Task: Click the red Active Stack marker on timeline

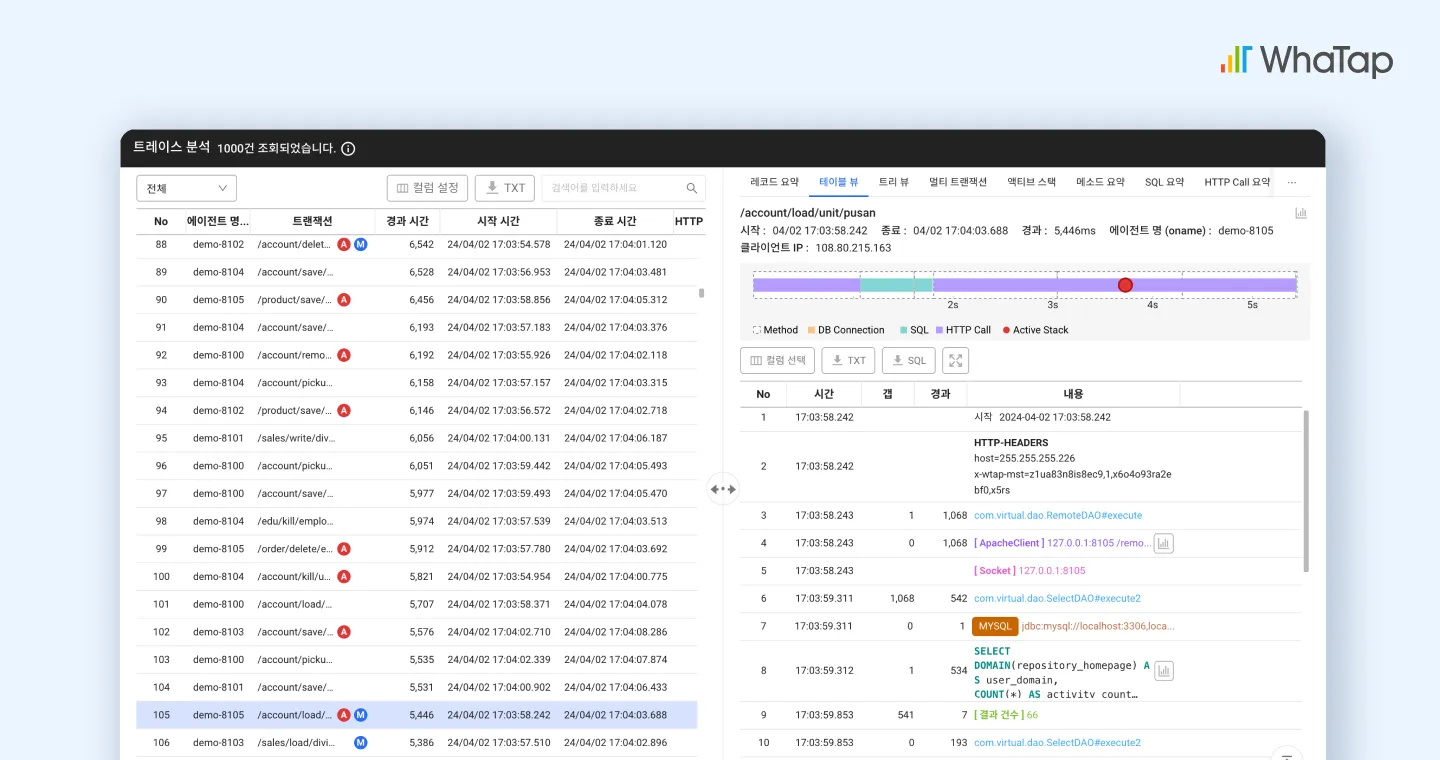Action: pos(1125,285)
